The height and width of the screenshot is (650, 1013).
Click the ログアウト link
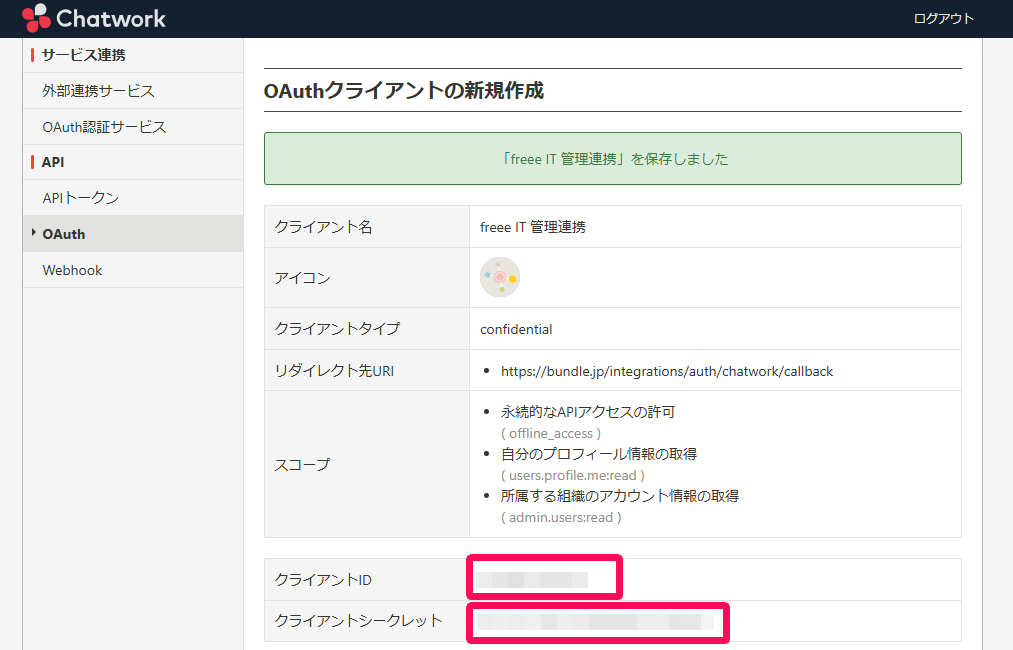pos(943,18)
